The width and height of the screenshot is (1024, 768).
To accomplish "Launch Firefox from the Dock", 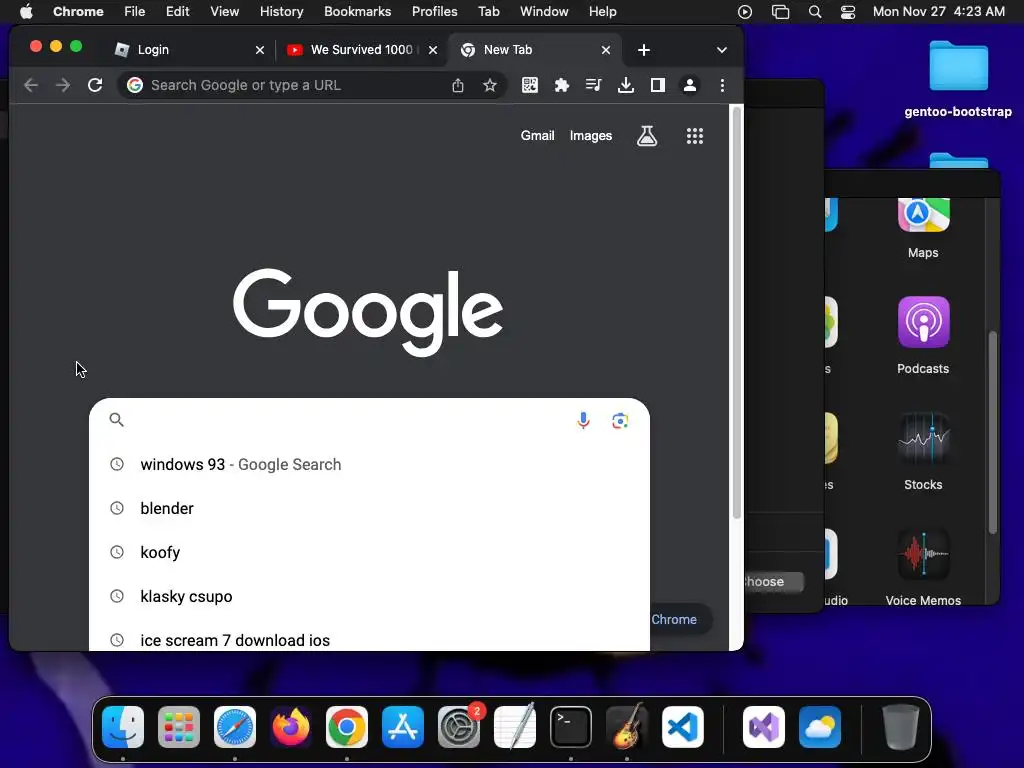I will tap(291, 727).
